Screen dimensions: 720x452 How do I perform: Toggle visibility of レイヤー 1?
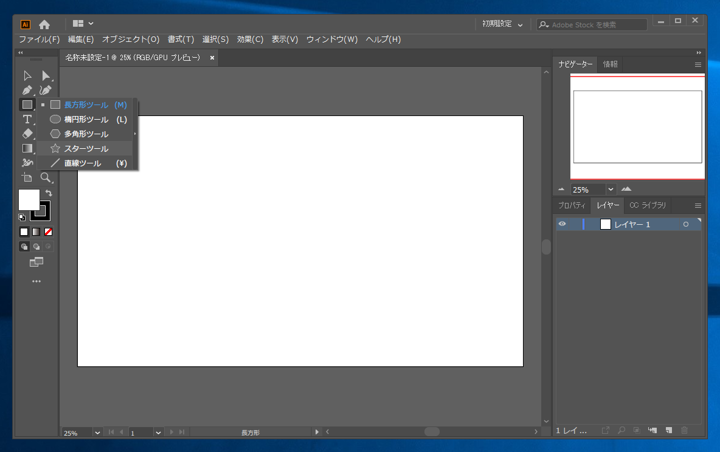click(562, 224)
